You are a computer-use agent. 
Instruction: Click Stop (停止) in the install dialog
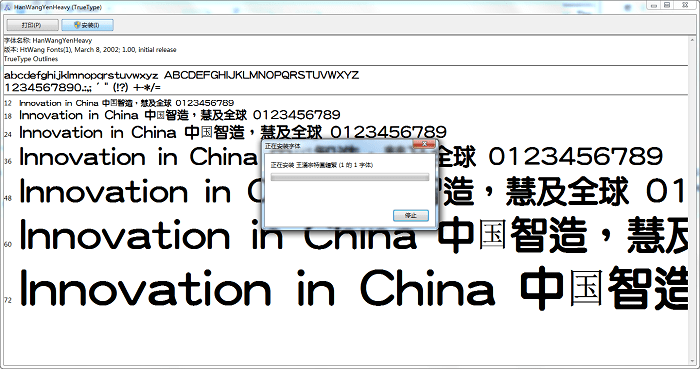click(x=411, y=216)
